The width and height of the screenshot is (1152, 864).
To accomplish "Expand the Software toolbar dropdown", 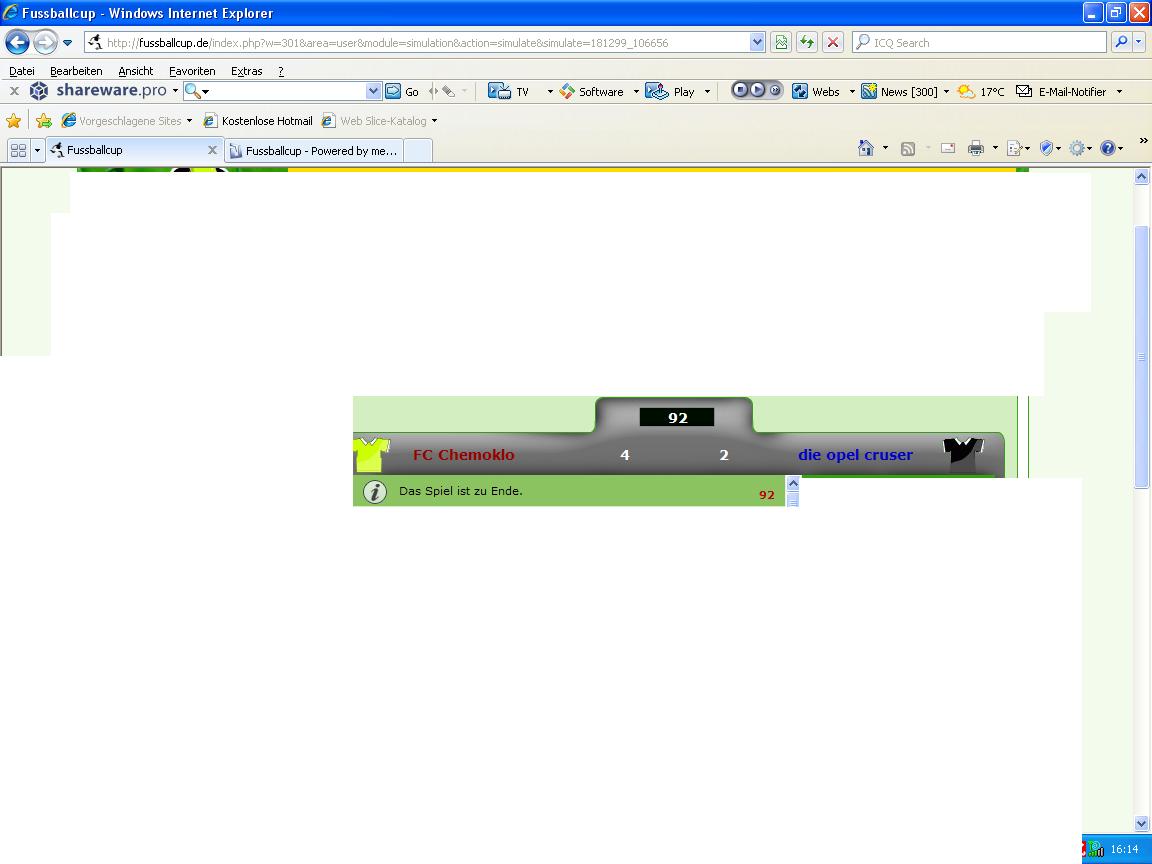I will [x=636, y=92].
